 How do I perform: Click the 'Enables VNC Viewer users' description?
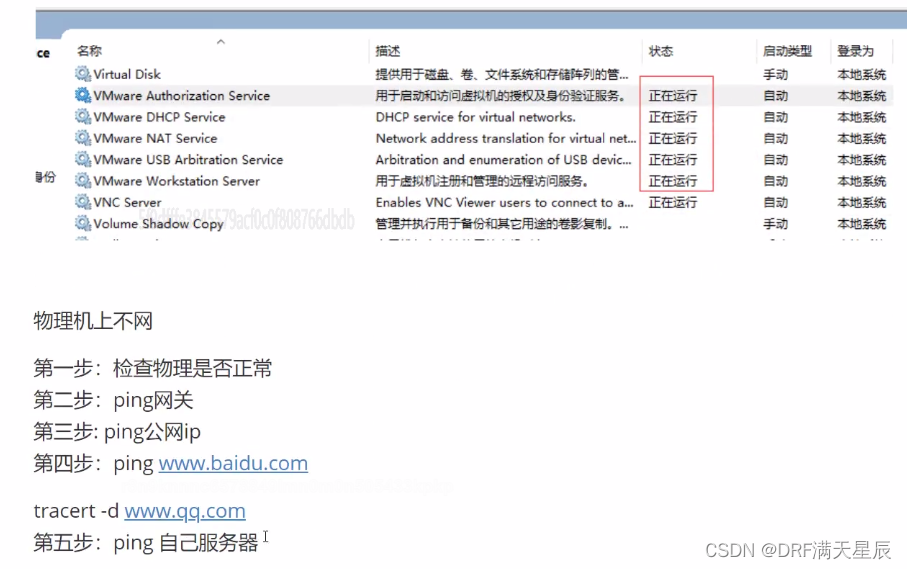coord(504,203)
